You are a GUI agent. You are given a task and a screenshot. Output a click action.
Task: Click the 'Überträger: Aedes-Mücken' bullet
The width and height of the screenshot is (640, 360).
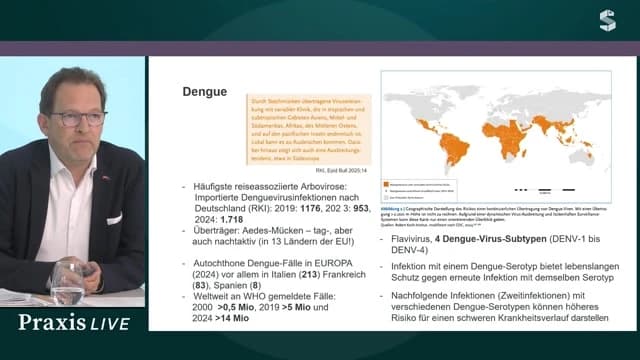(x=273, y=231)
